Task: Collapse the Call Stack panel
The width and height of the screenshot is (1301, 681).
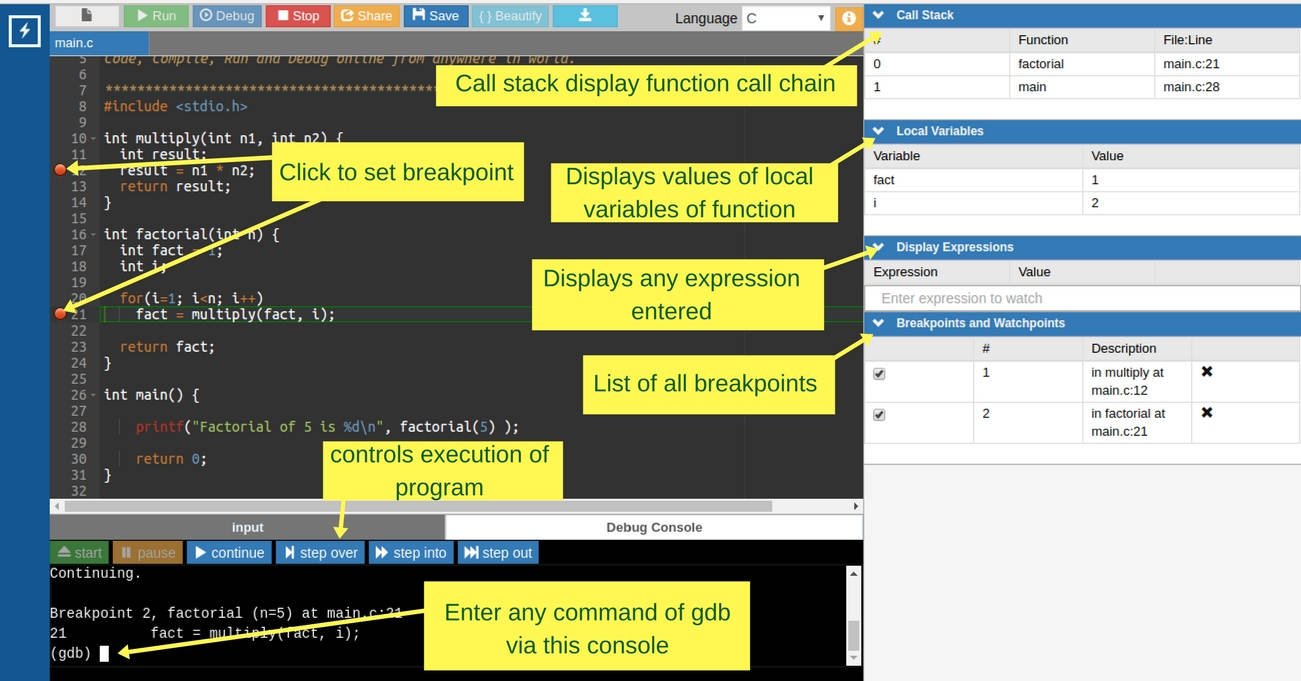Action: click(877, 14)
